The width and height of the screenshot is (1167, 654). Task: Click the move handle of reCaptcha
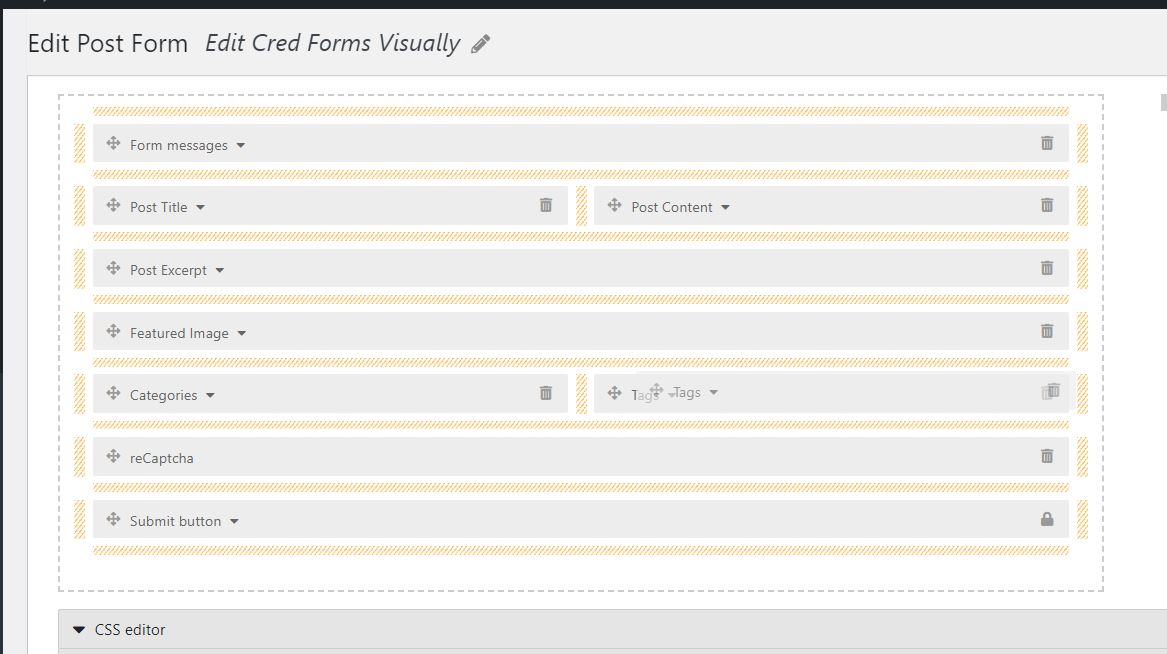113,456
